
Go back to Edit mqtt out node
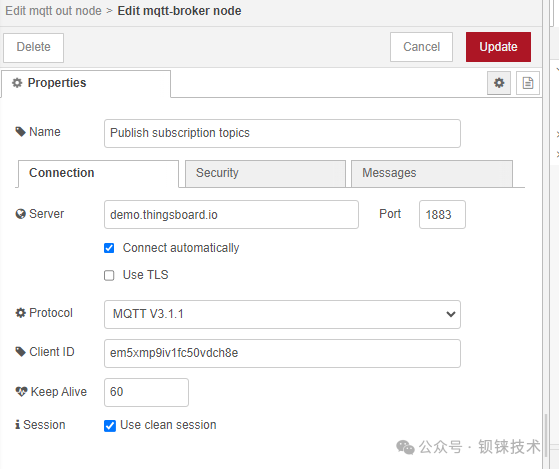click(53, 11)
